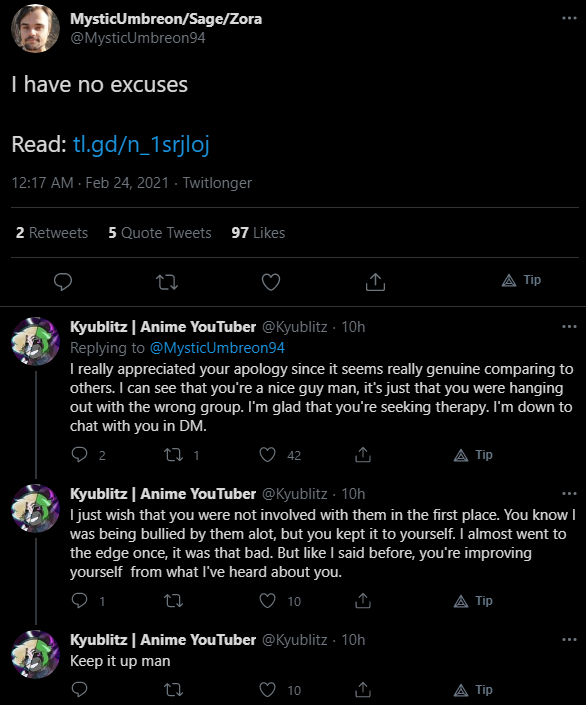Reply to the main MysticUmbreon tweet
This screenshot has height=705, width=586.
63,282
